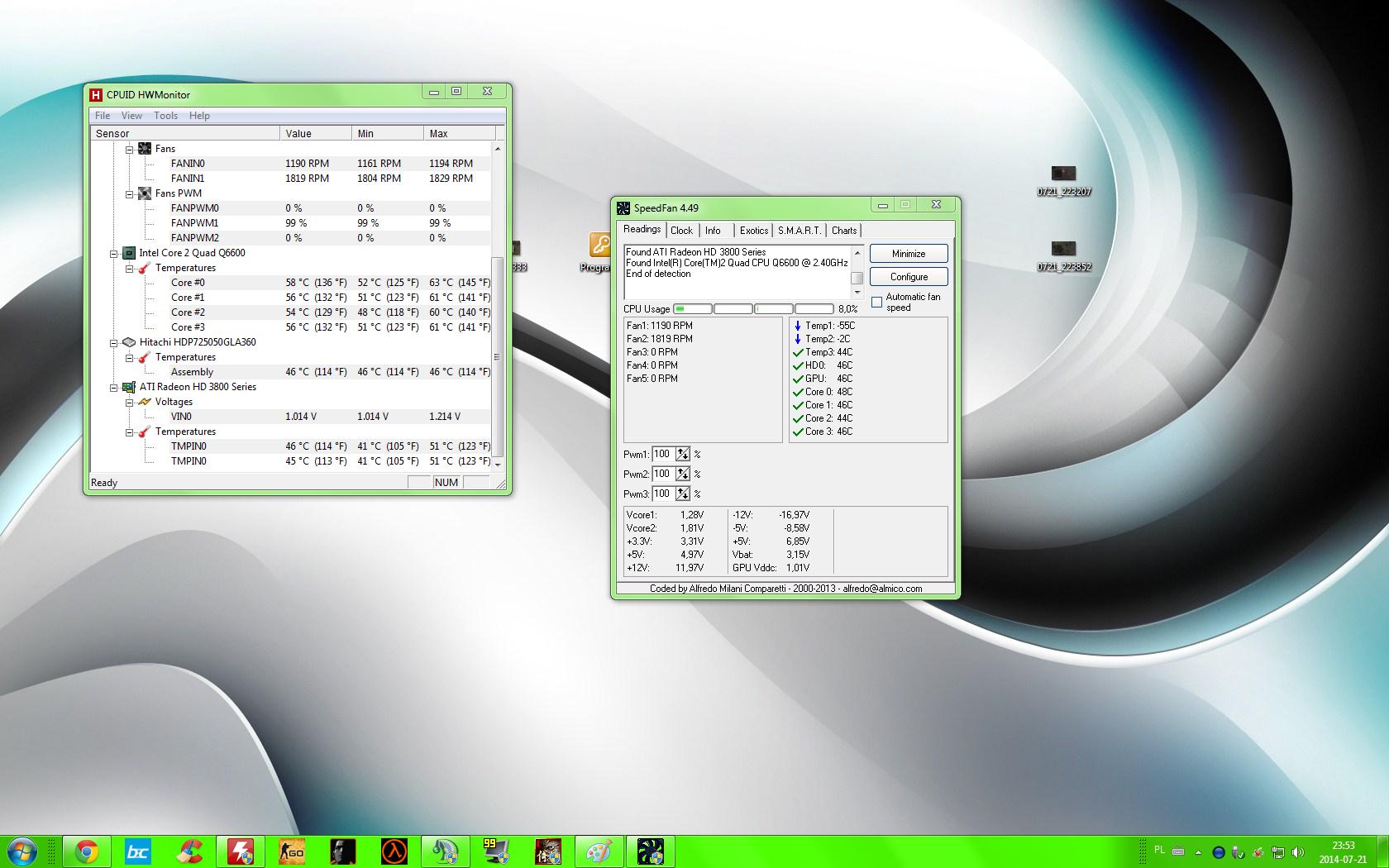Click the CPU chip icon for Intel Core 2 Quad

pos(129,253)
